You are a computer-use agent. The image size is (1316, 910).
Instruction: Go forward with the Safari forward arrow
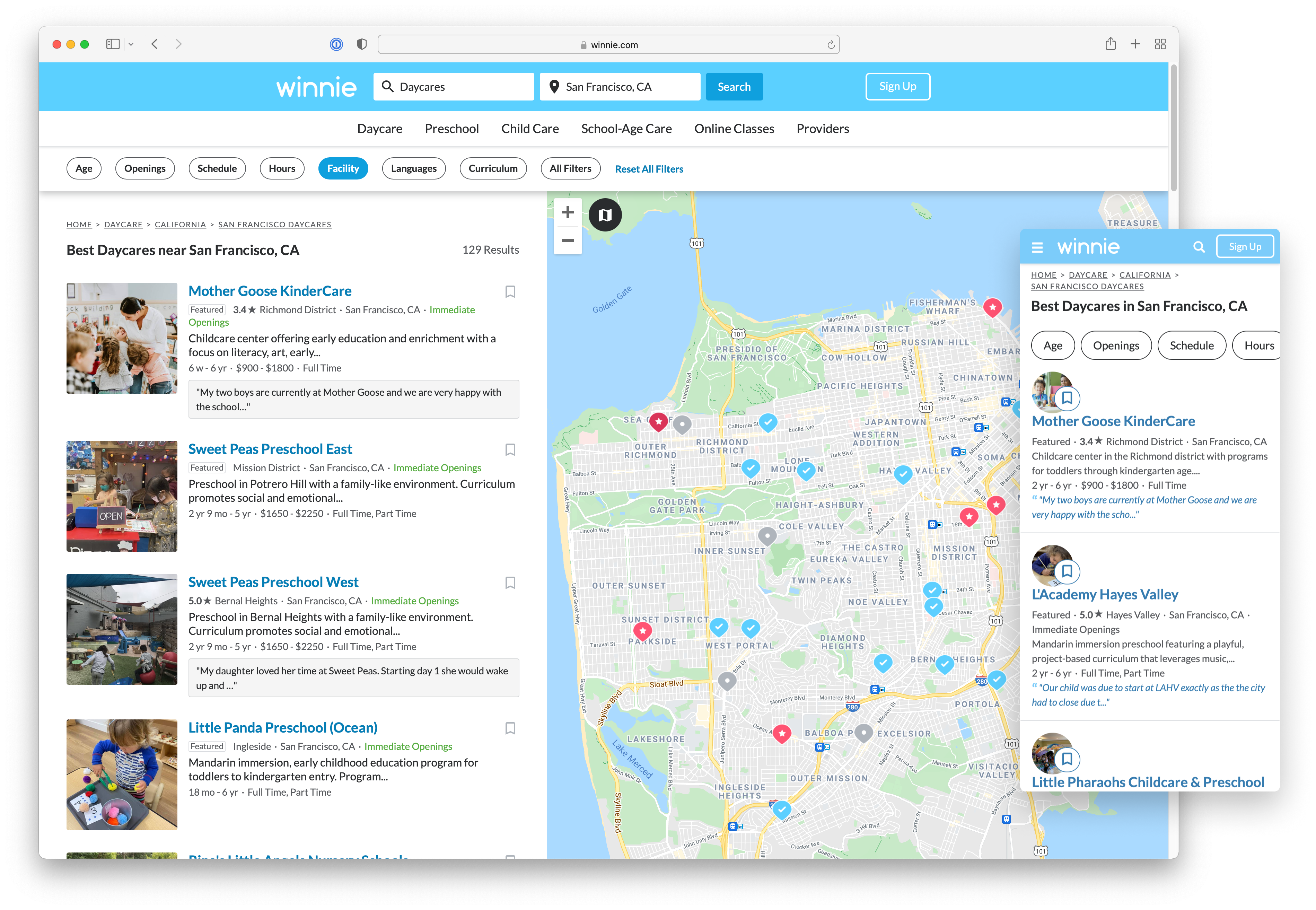[x=178, y=44]
